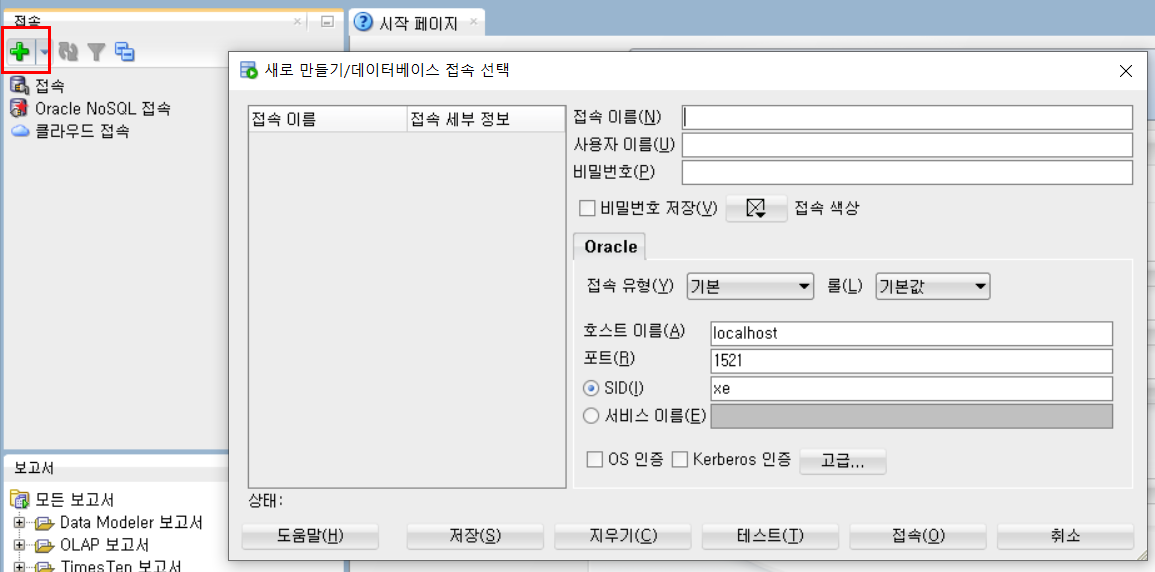This screenshot has height=572, width=1155.
Task: Click the Data Modeler 보고서 folder icon
Action: pyautogui.click(x=45, y=523)
